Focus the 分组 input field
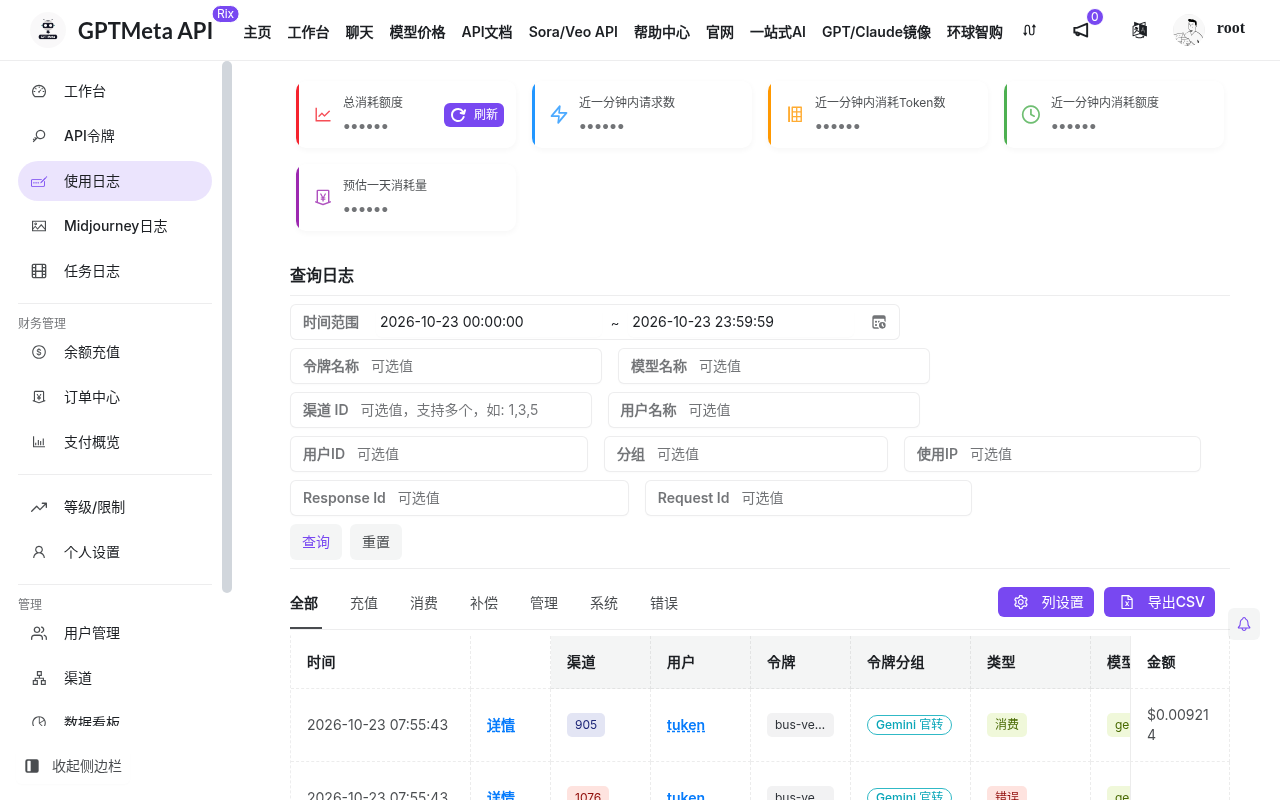Image resolution: width=1280 pixels, height=800 pixels. coord(746,454)
